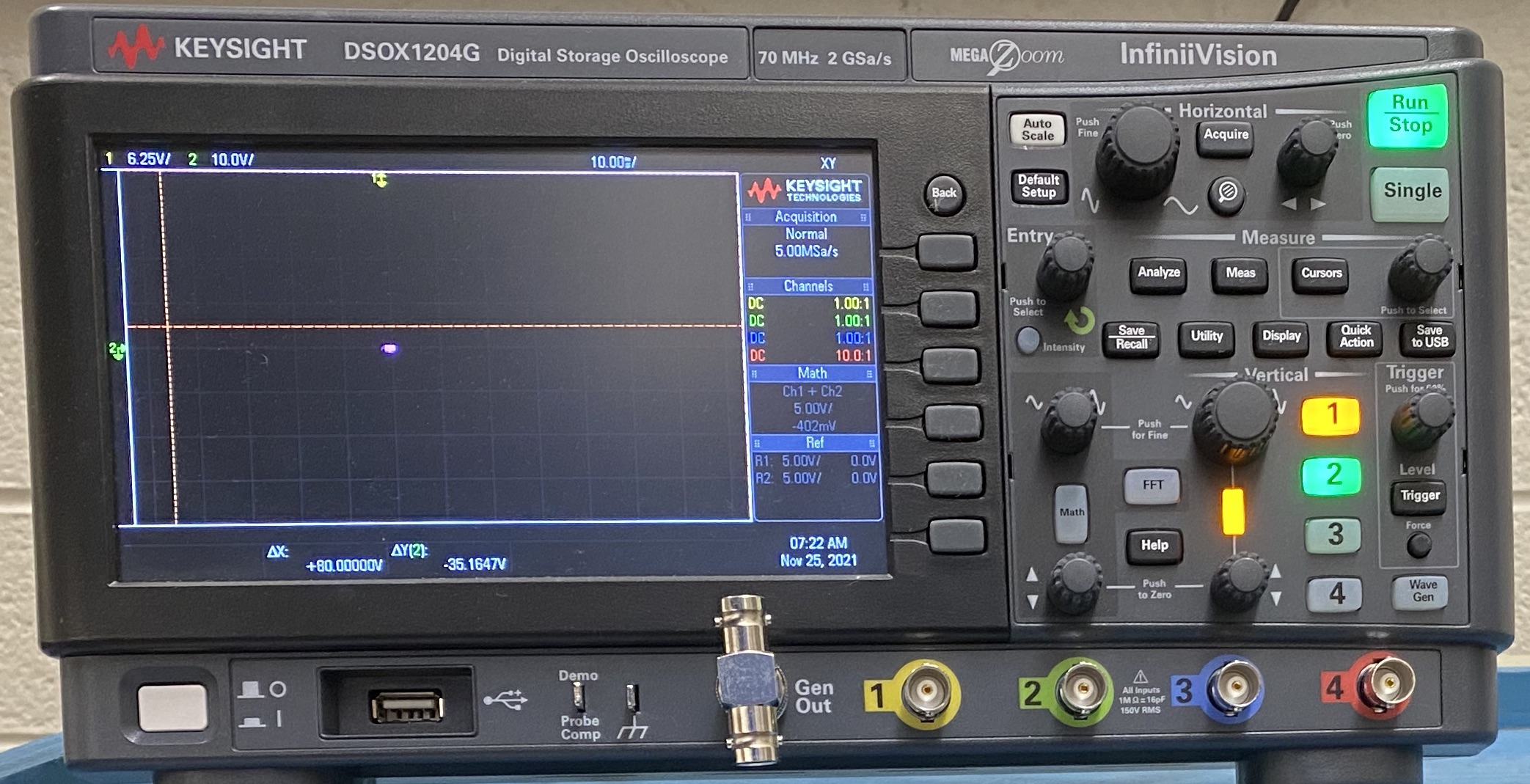Click the softkey beside the Channels panel

coord(948,308)
